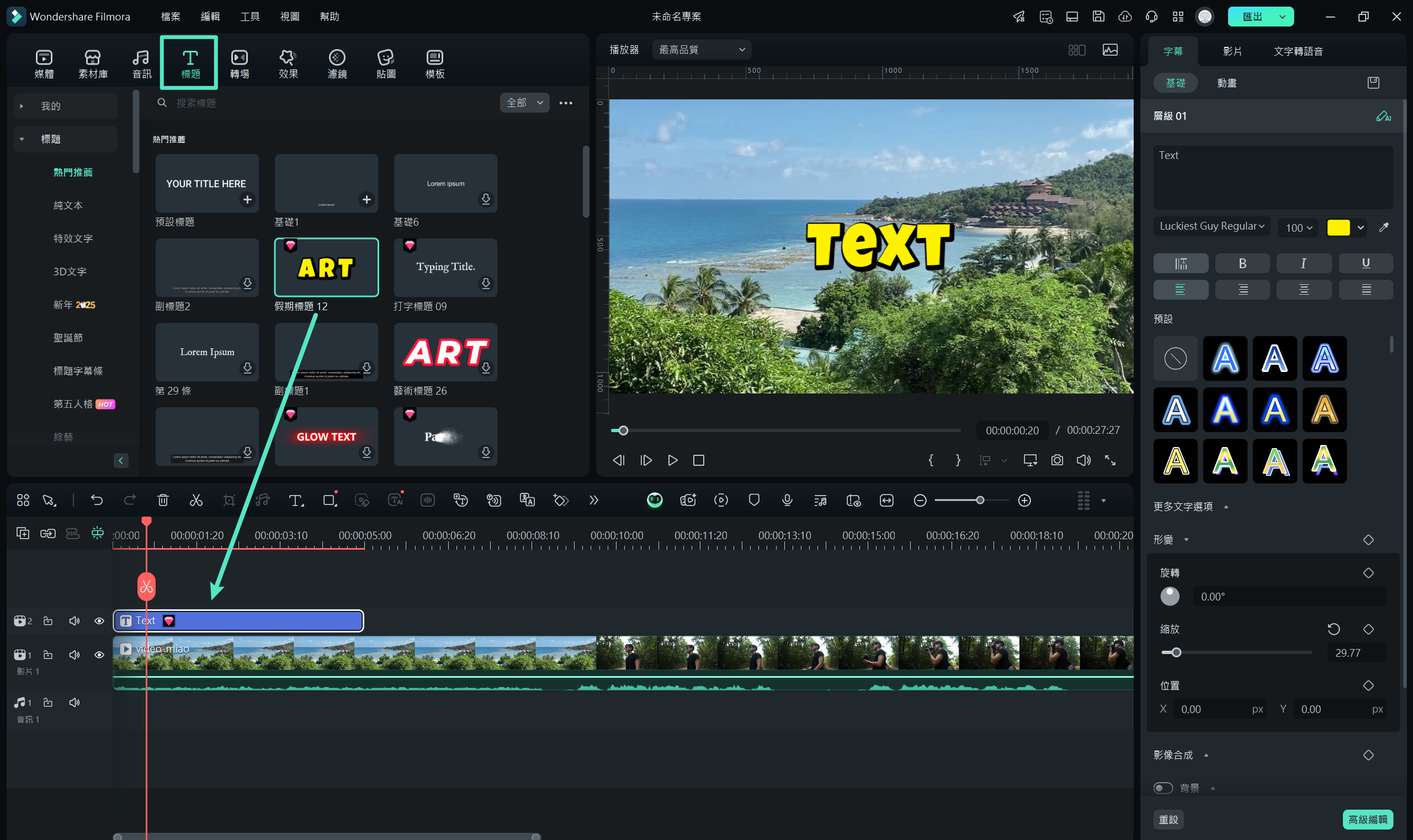Click the undo arrow in timeline toolbar
This screenshot has height=840, width=1413.
click(x=97, y=500)
